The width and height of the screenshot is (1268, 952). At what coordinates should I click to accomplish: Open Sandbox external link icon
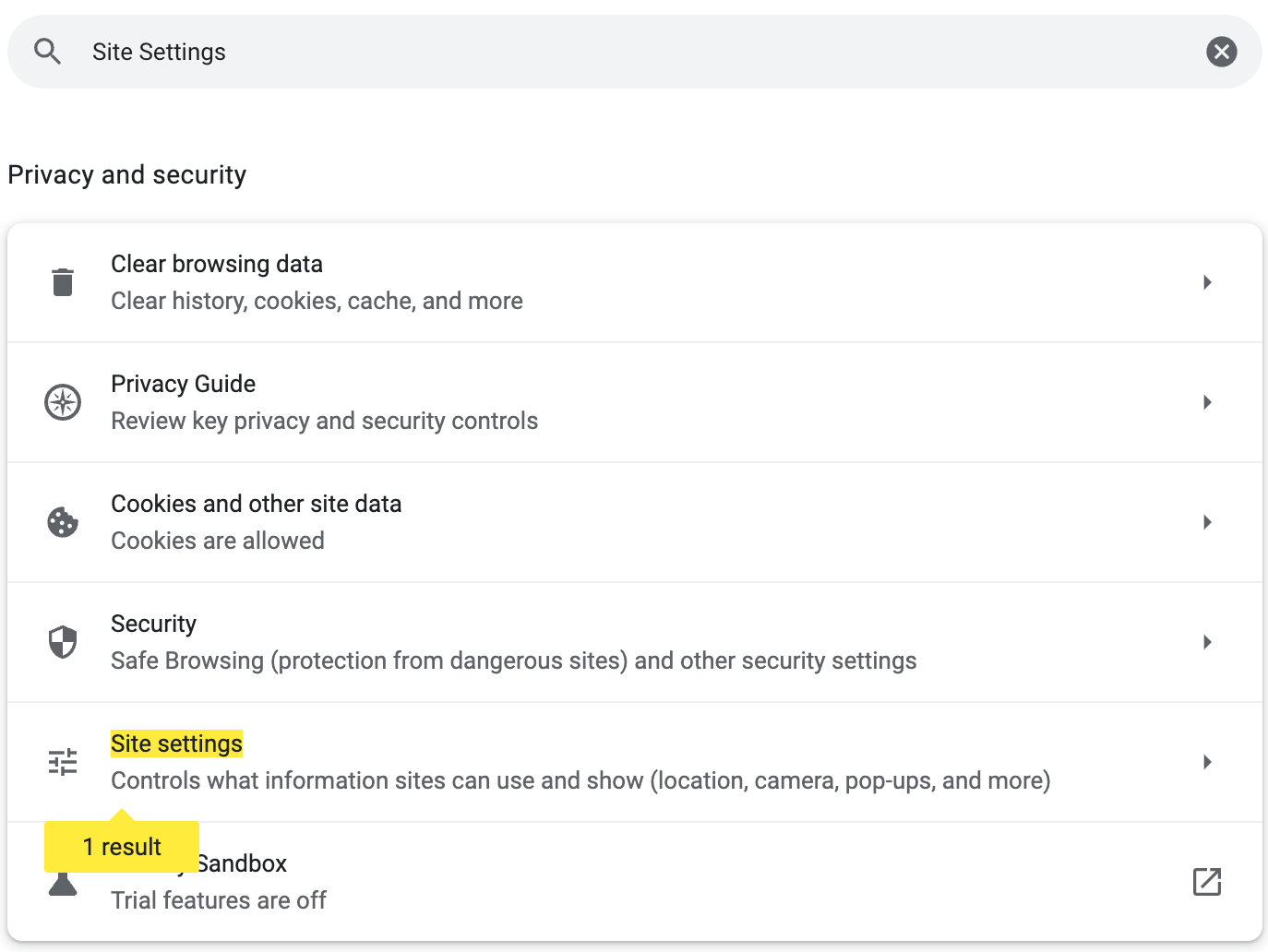click(1206, 882)
